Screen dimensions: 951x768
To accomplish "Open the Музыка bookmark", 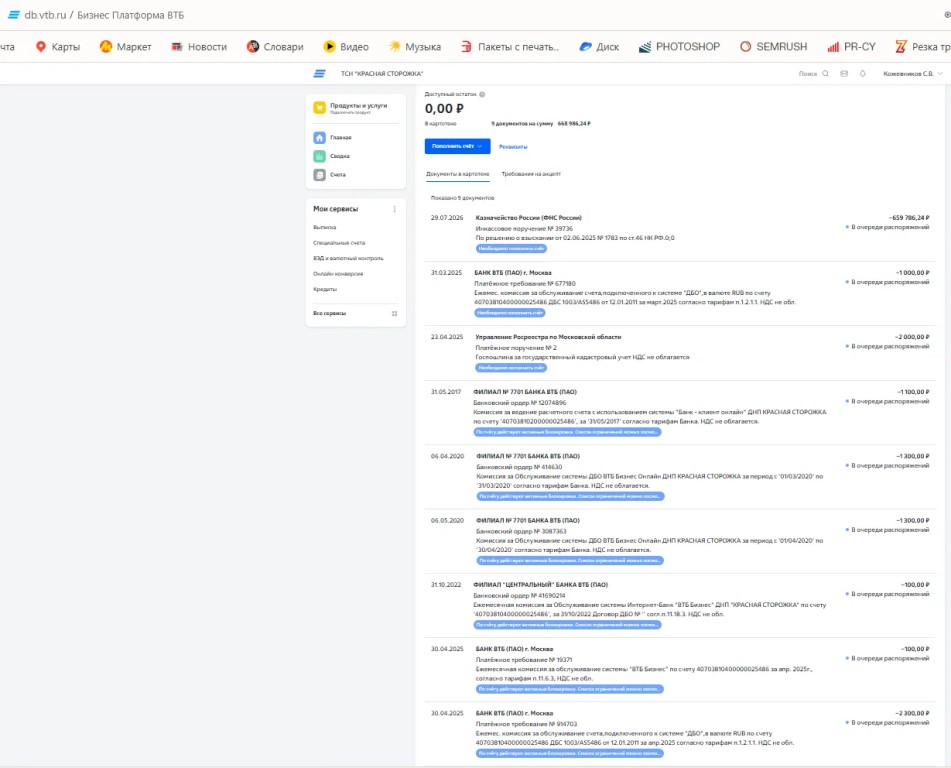I will tap(415, 47).
